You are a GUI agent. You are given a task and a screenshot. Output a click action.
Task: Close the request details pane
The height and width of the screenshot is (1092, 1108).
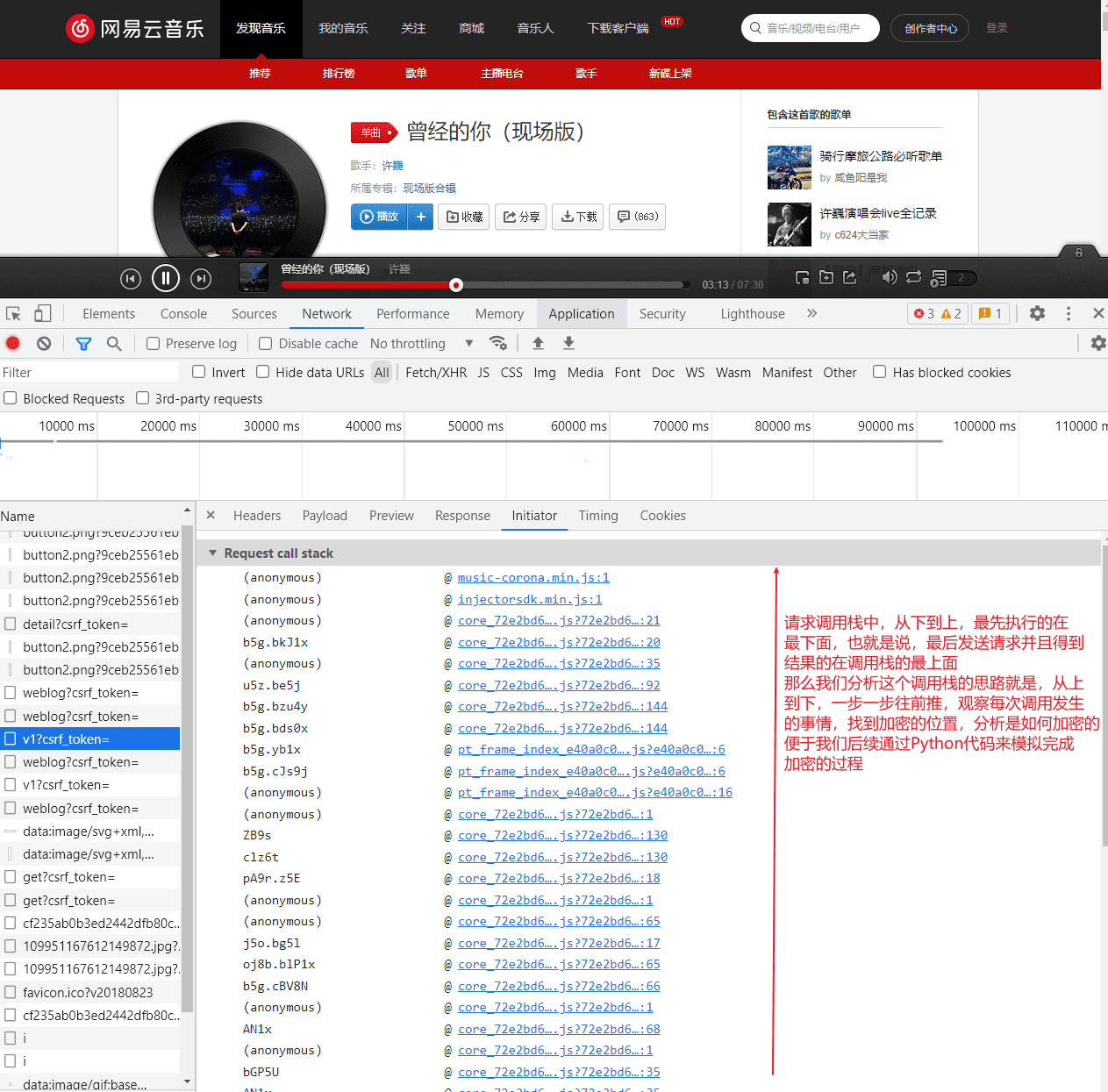pyautogui.click(x=211, y=515)
